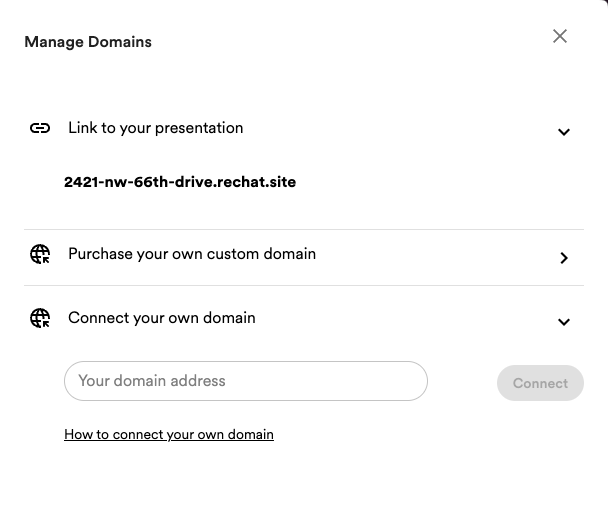Focus the Your domain address field
608x510 pixels.
click(246, 381)
